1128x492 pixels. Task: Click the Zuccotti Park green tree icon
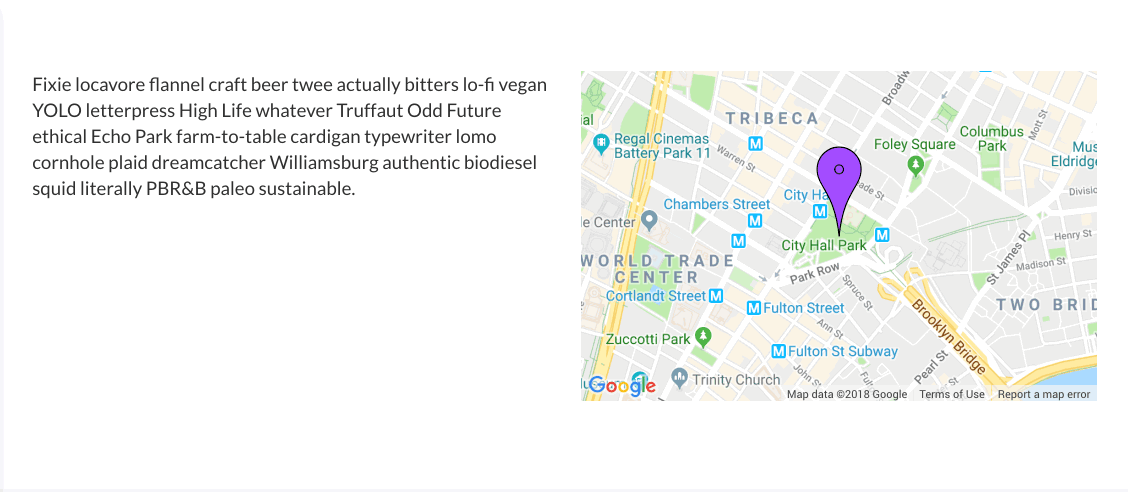click(704, 336)
